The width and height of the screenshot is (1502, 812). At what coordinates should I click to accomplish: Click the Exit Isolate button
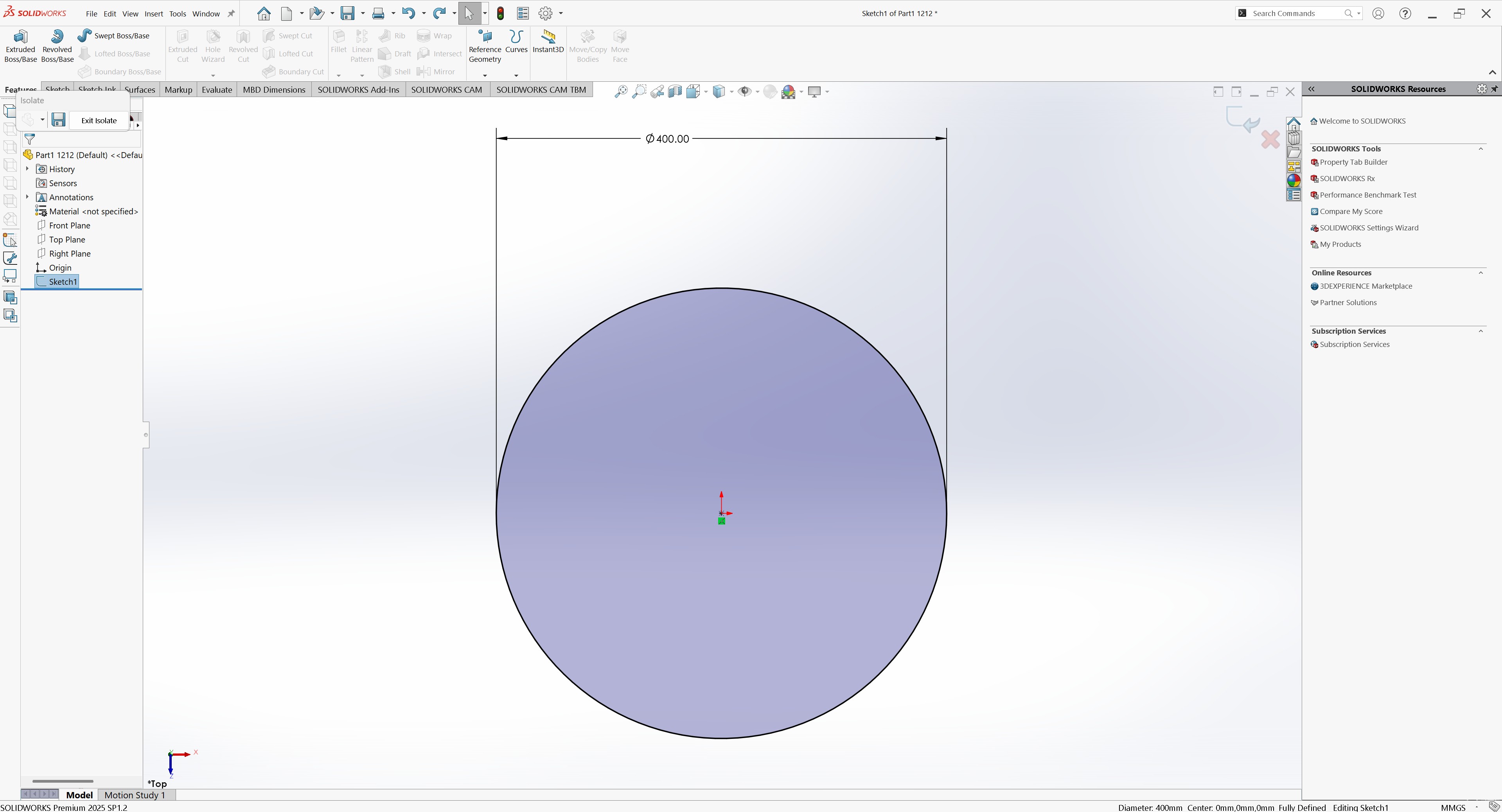[x=99, y=120]
